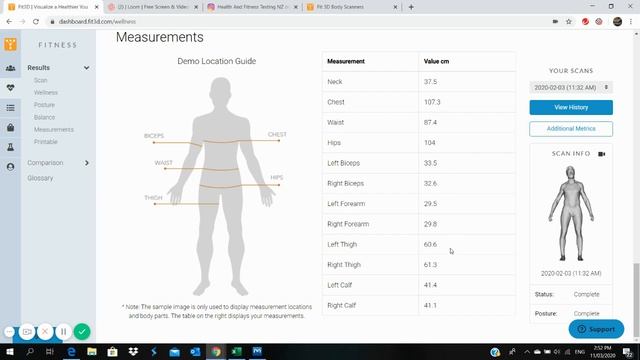Click the taskbar volume icon

(557, 351)
